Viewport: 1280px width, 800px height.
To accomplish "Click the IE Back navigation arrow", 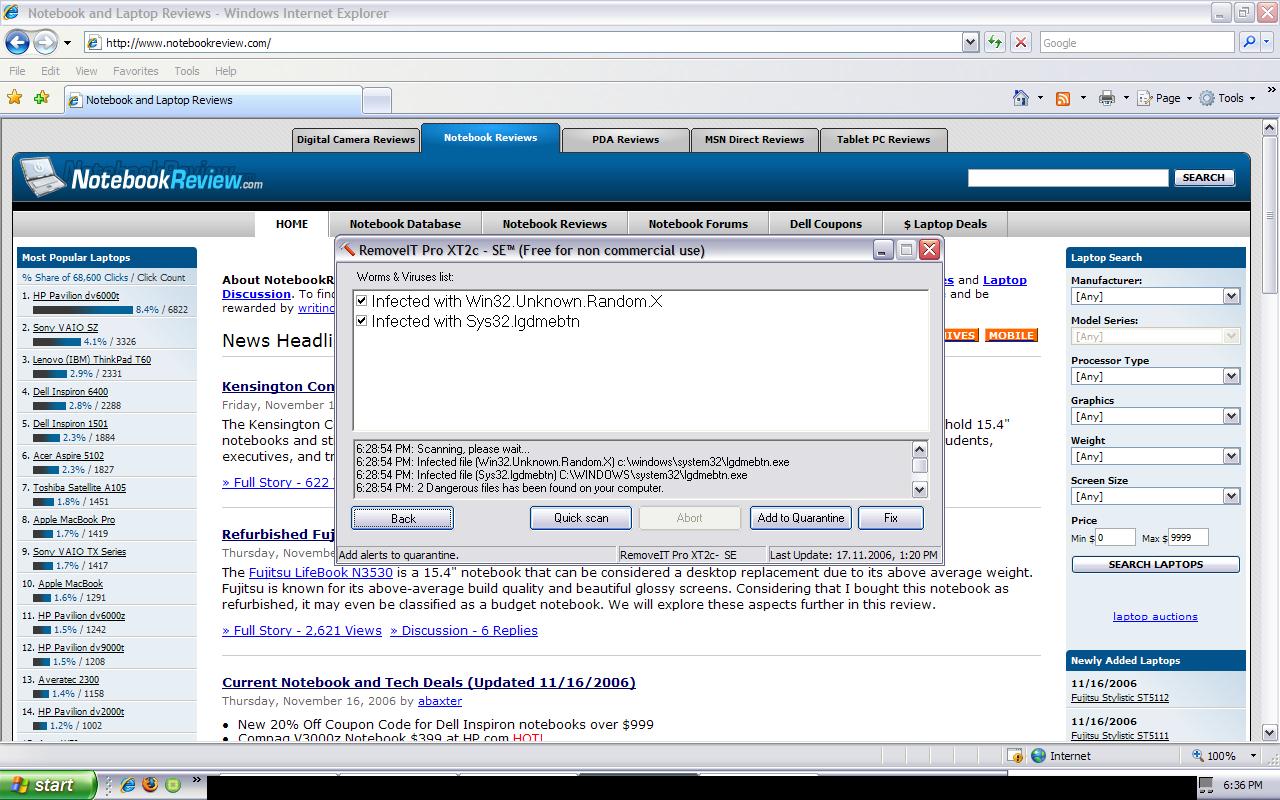I will pyautogui.click(x=17, y=42).
